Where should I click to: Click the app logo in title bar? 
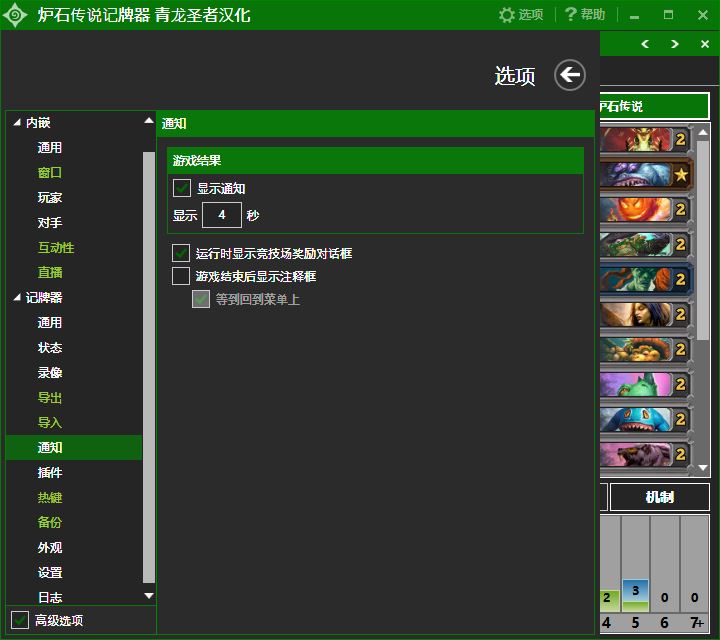click(15, 15)
